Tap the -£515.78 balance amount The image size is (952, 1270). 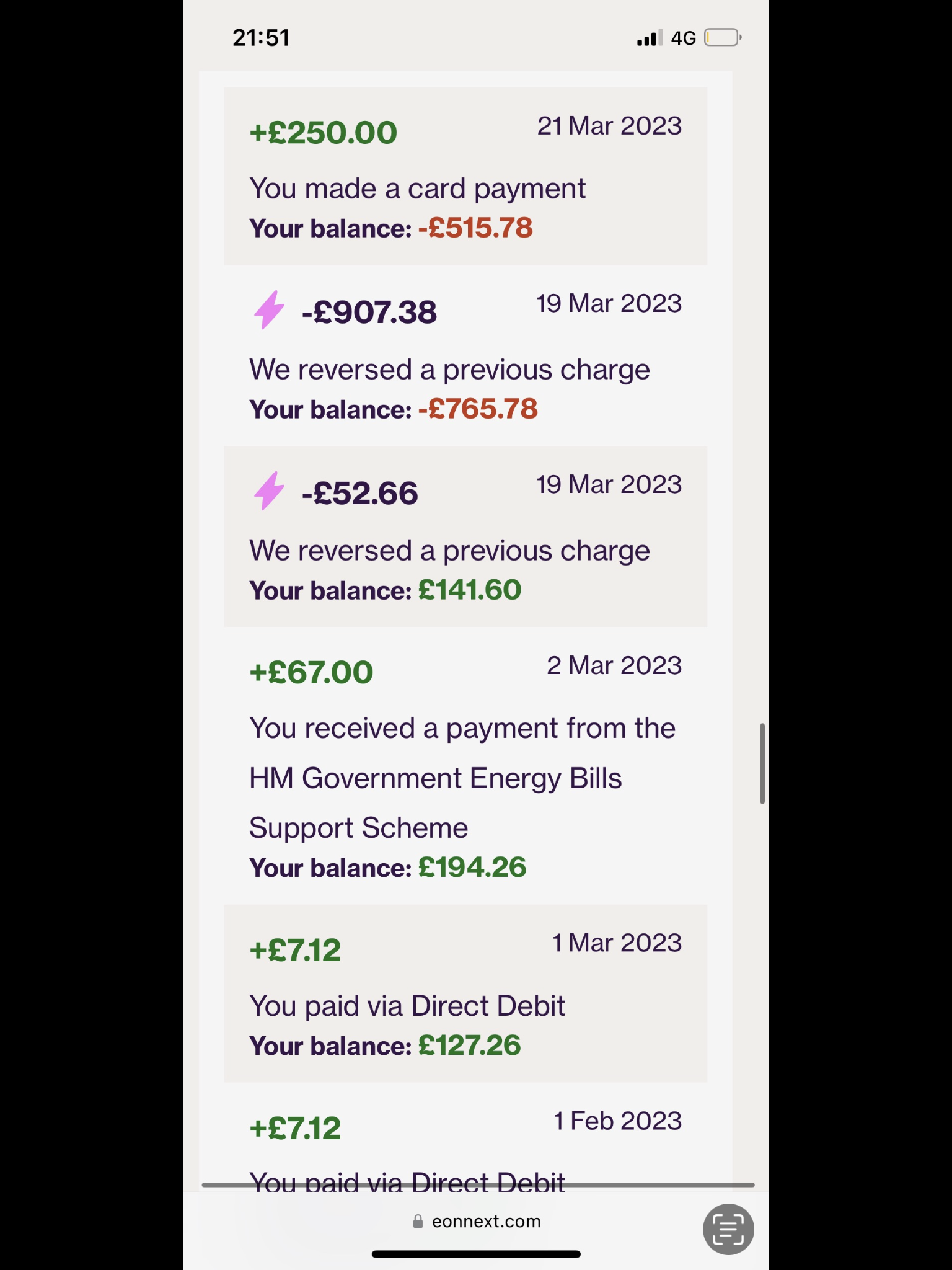point(475,228)
